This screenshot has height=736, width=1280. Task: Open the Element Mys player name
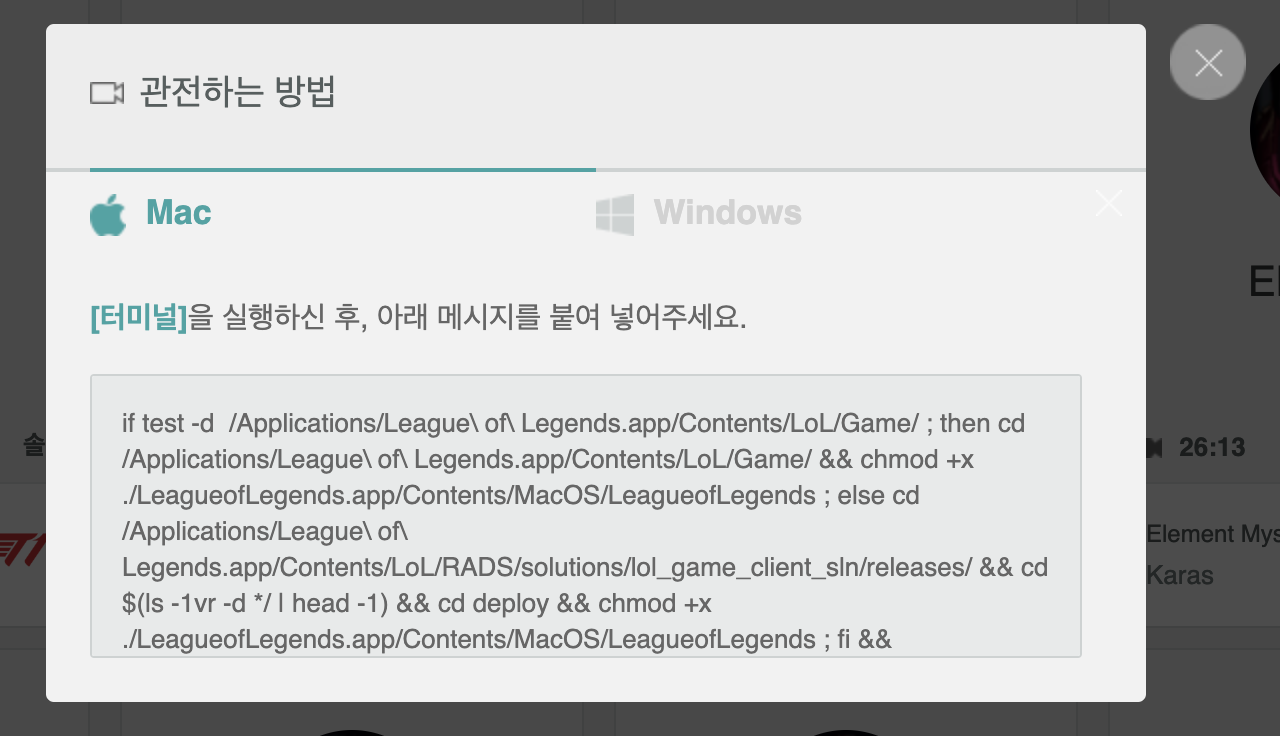point(1213,534)
